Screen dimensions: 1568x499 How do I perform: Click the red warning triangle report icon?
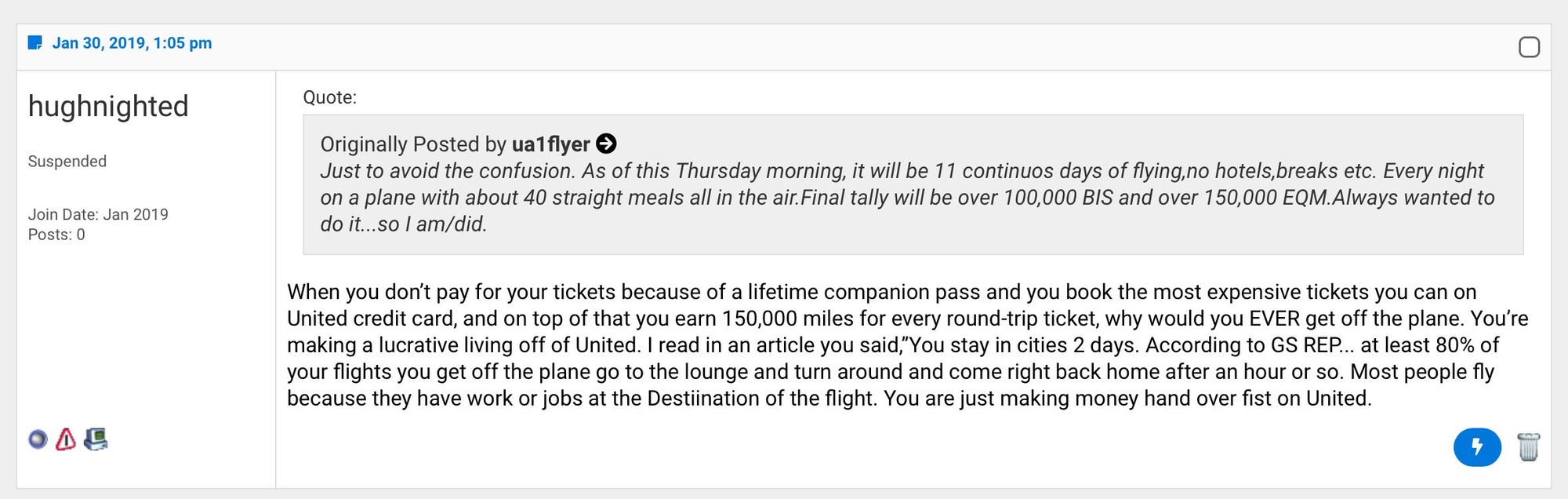click(66, 439)
